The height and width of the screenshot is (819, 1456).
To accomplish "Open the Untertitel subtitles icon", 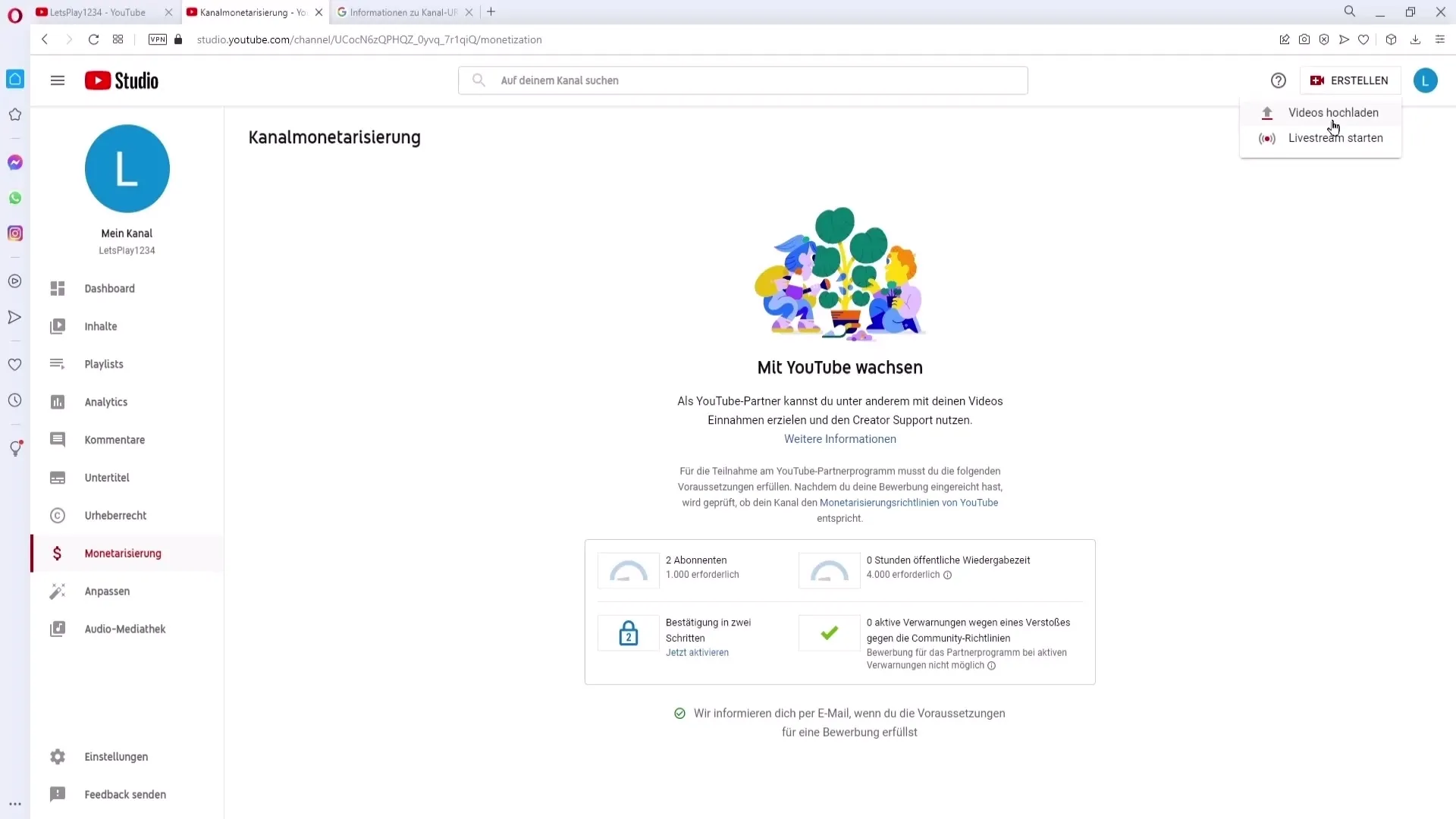I will click(58, 478).
